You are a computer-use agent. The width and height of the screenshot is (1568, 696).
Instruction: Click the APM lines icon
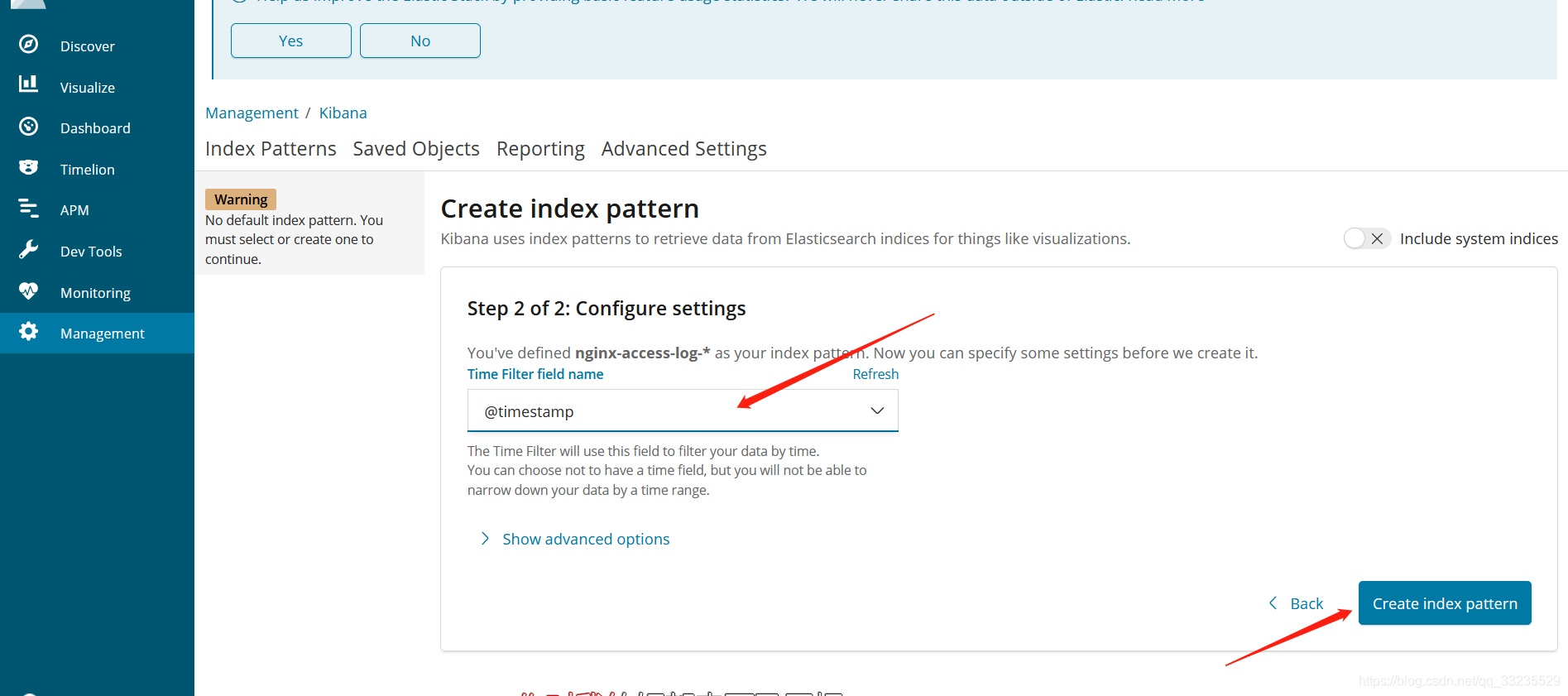coord(28,209)
